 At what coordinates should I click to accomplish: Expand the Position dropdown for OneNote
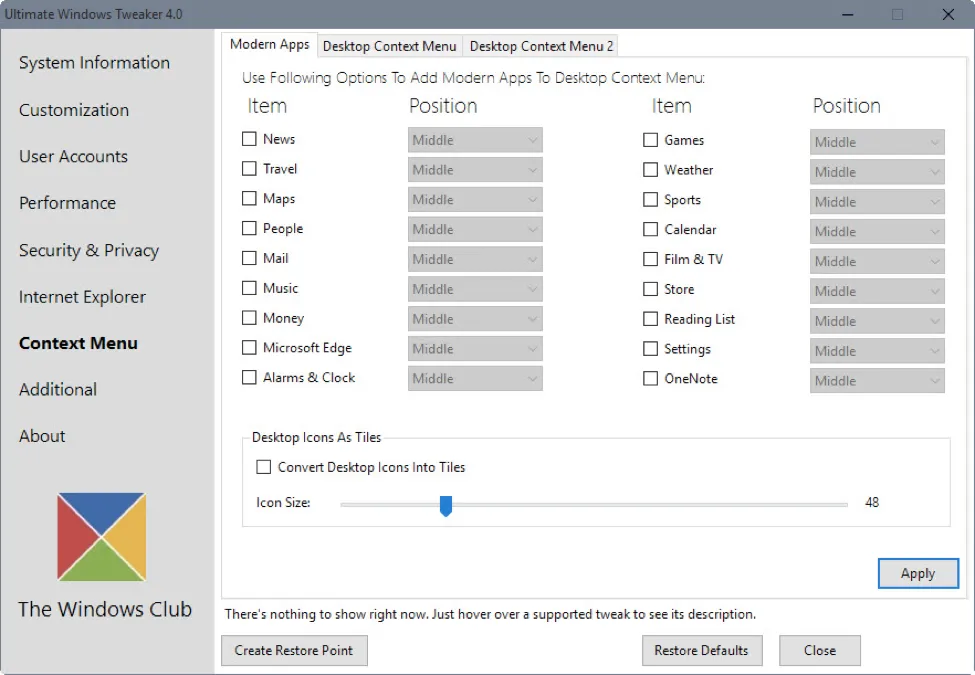(877, 380)
